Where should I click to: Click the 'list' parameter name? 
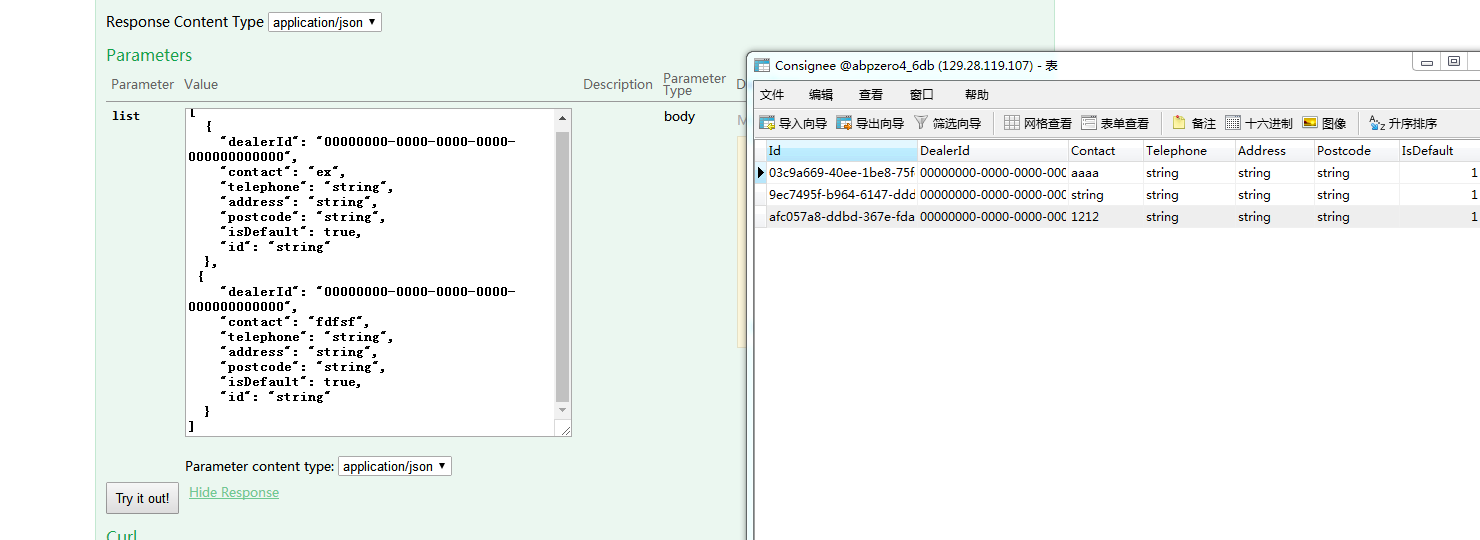(126, 116)
